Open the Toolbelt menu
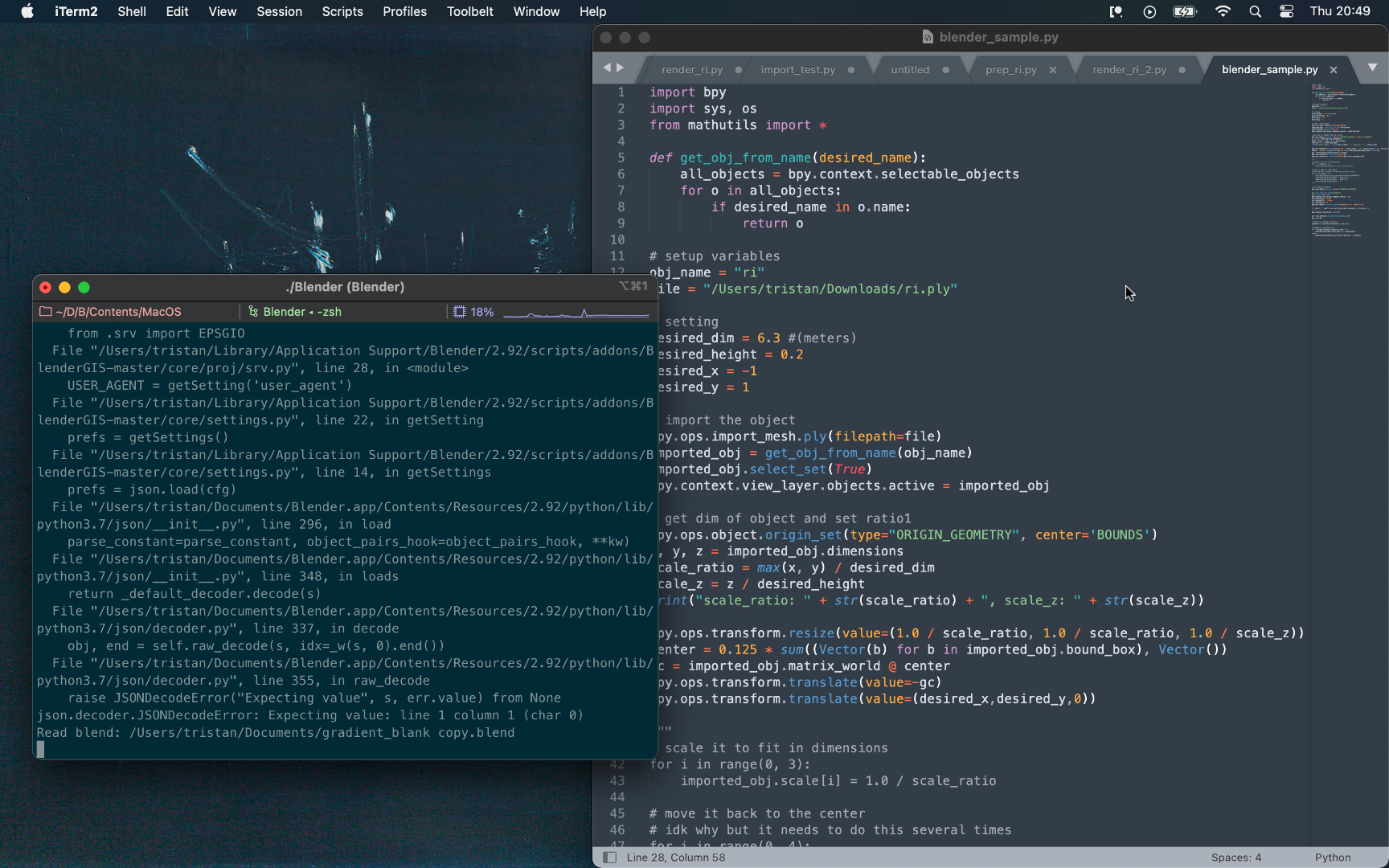1389x868 pixels. pyautogui.click(x=469, y=11)
